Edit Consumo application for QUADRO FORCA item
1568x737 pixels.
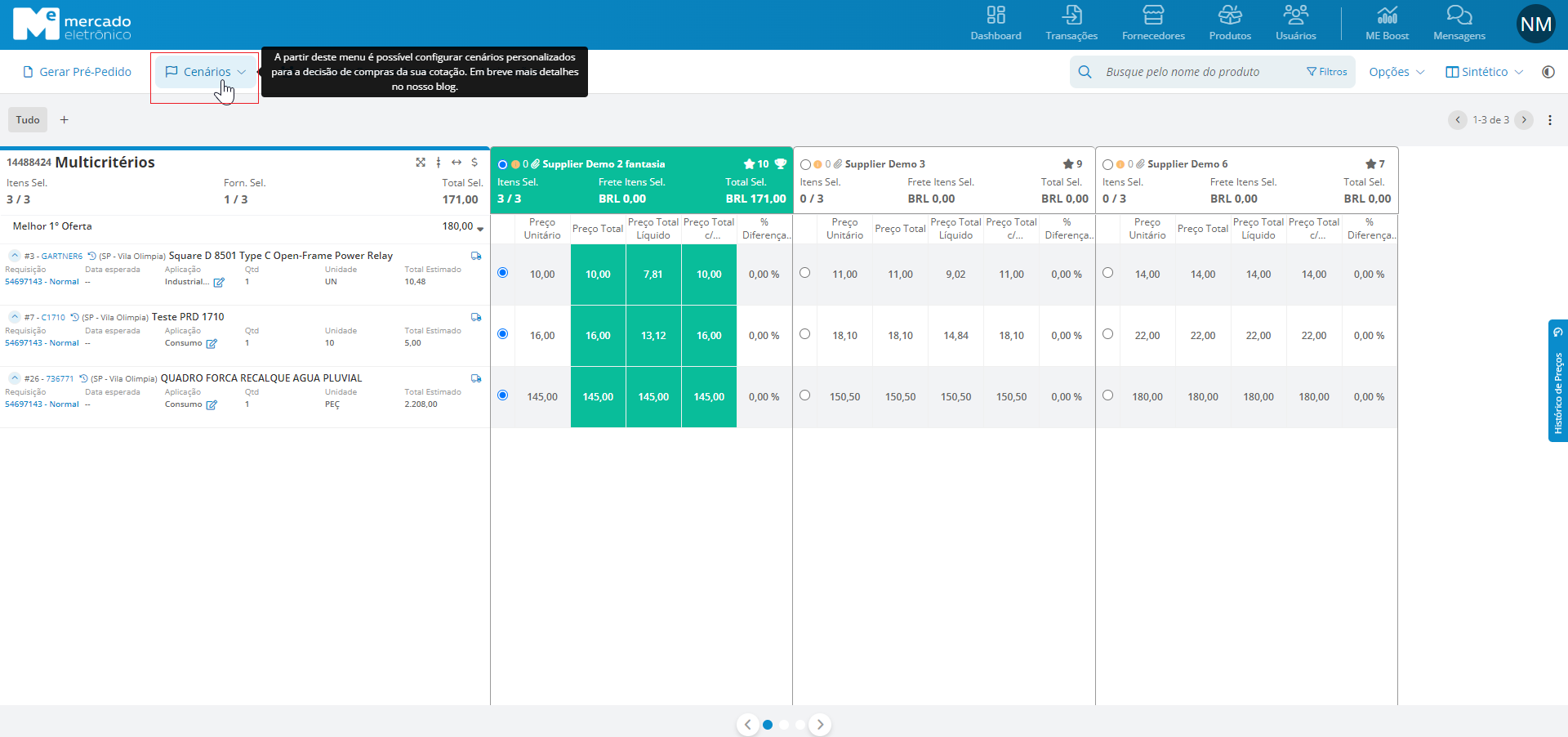pos(212,404)
